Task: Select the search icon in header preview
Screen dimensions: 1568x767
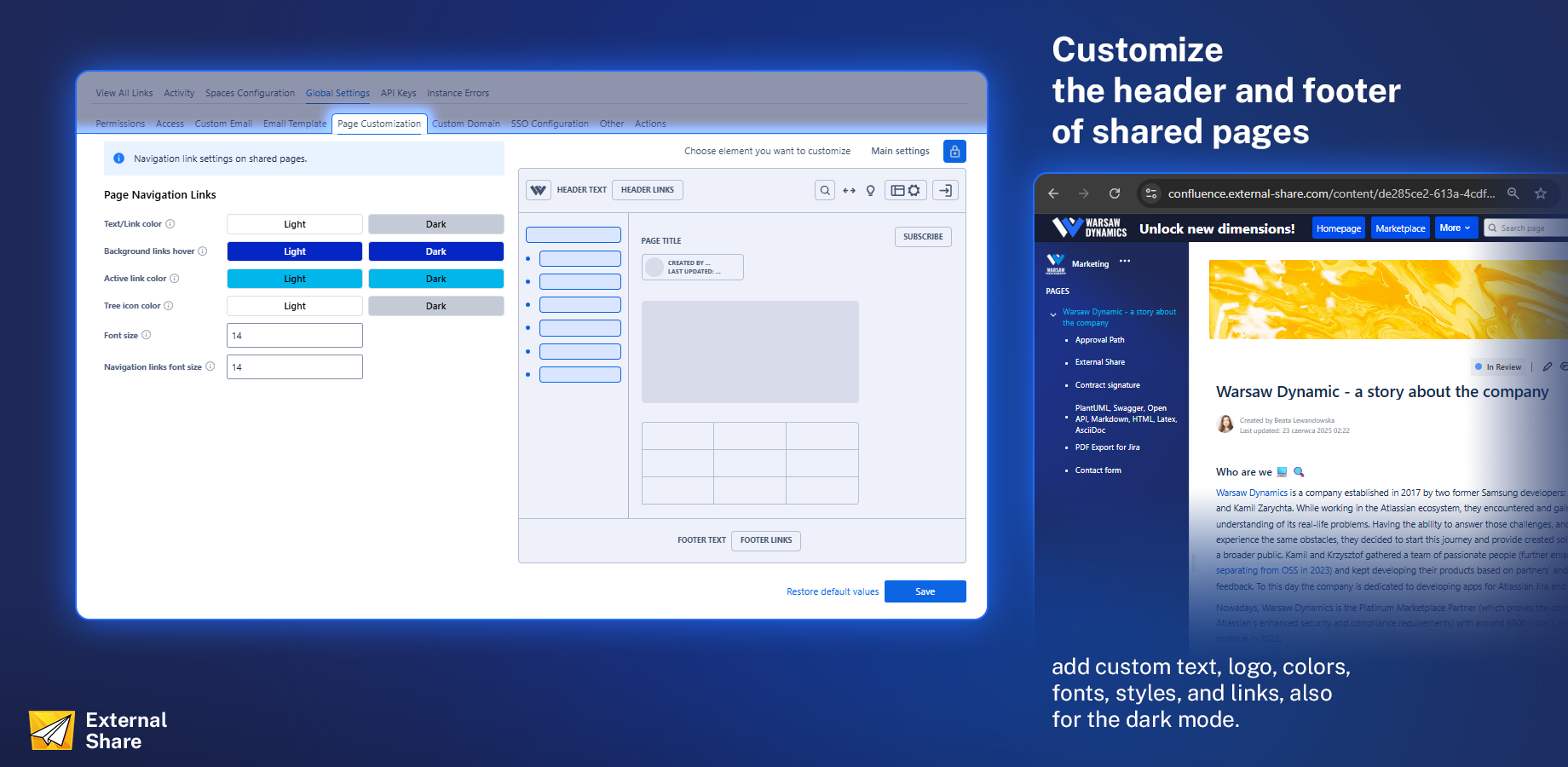Action: pos(825,190)
